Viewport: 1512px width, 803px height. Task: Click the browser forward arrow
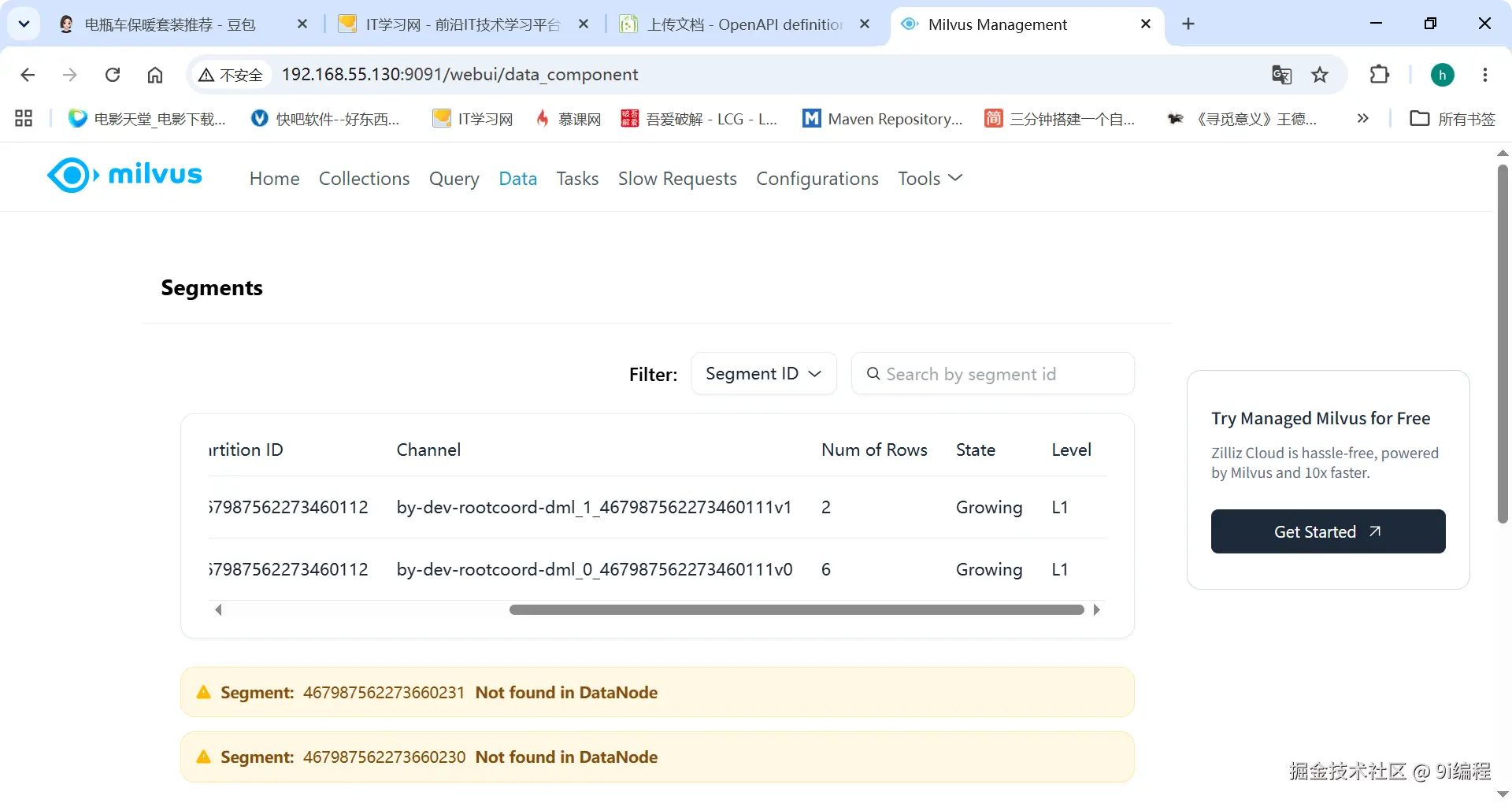click(x=70, y=75)
